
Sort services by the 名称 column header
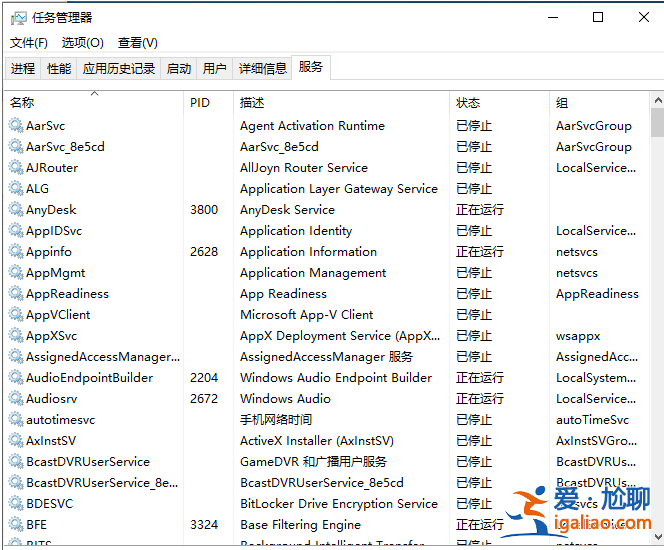click(x=94, y=102)
